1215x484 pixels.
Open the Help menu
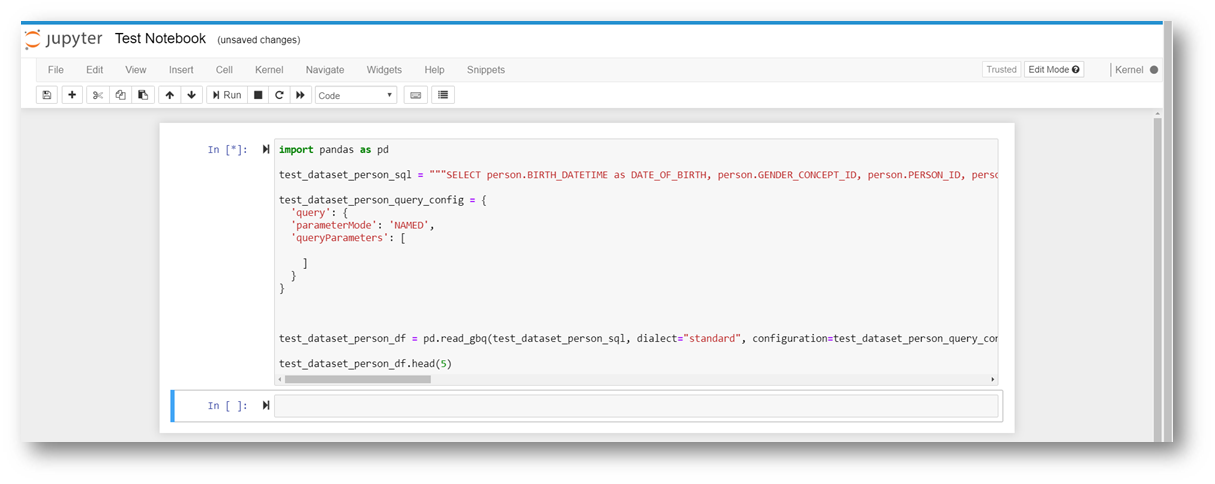pos(434,70)
